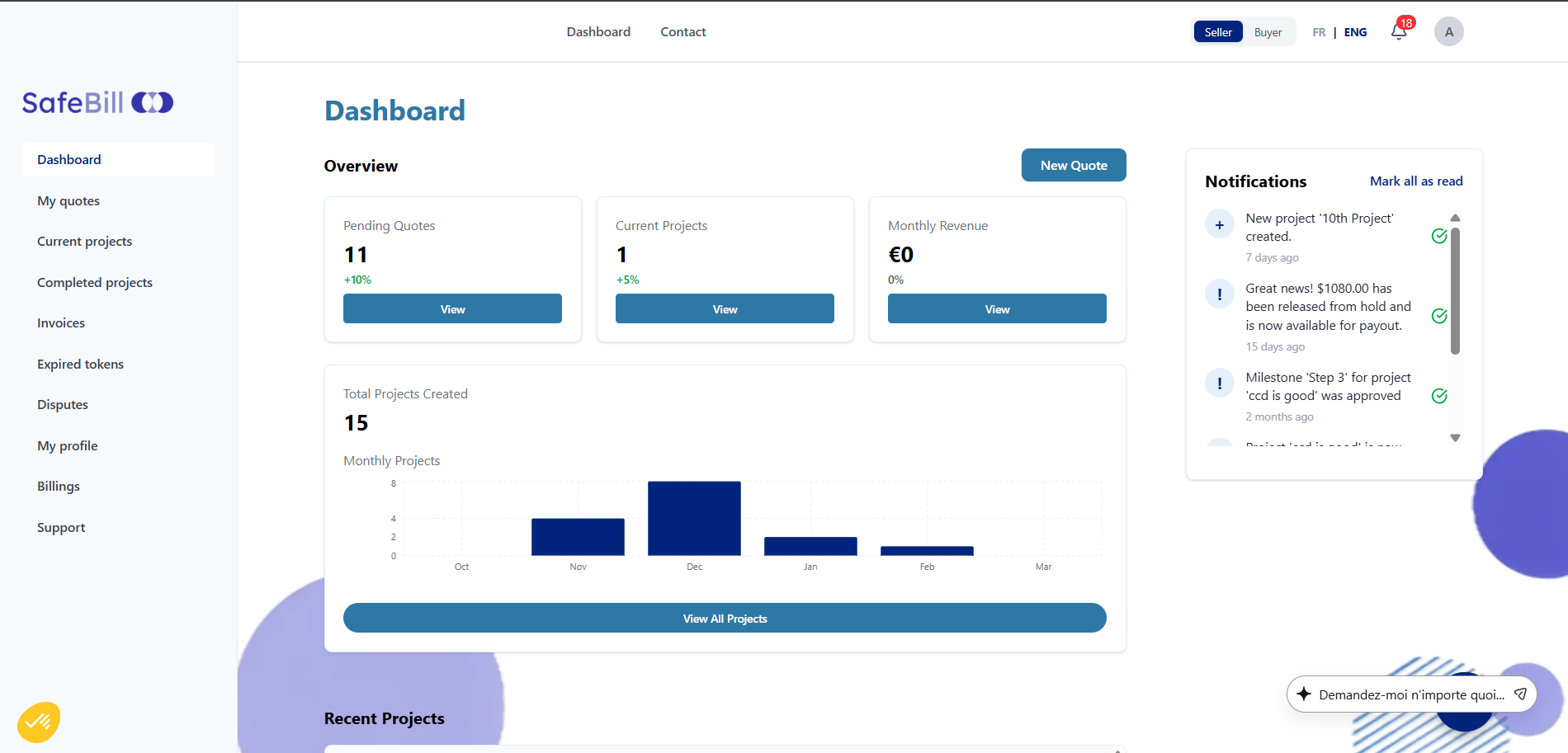Click the plus icon beside '10th Project' notification
The width and height of the screenshot is (1568, 753).
pos(1219,224)
